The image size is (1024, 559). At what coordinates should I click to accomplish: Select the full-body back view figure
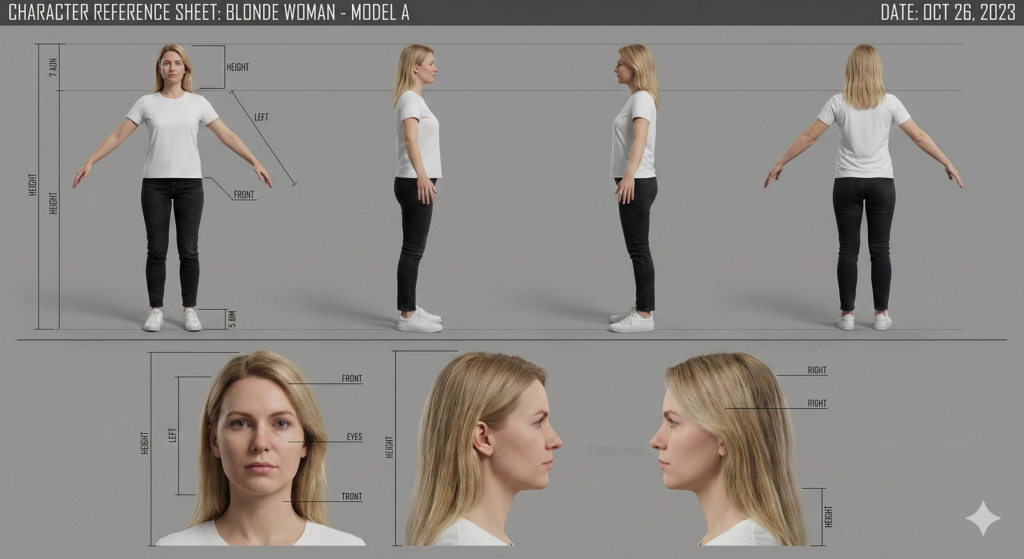tap(863, 187)
